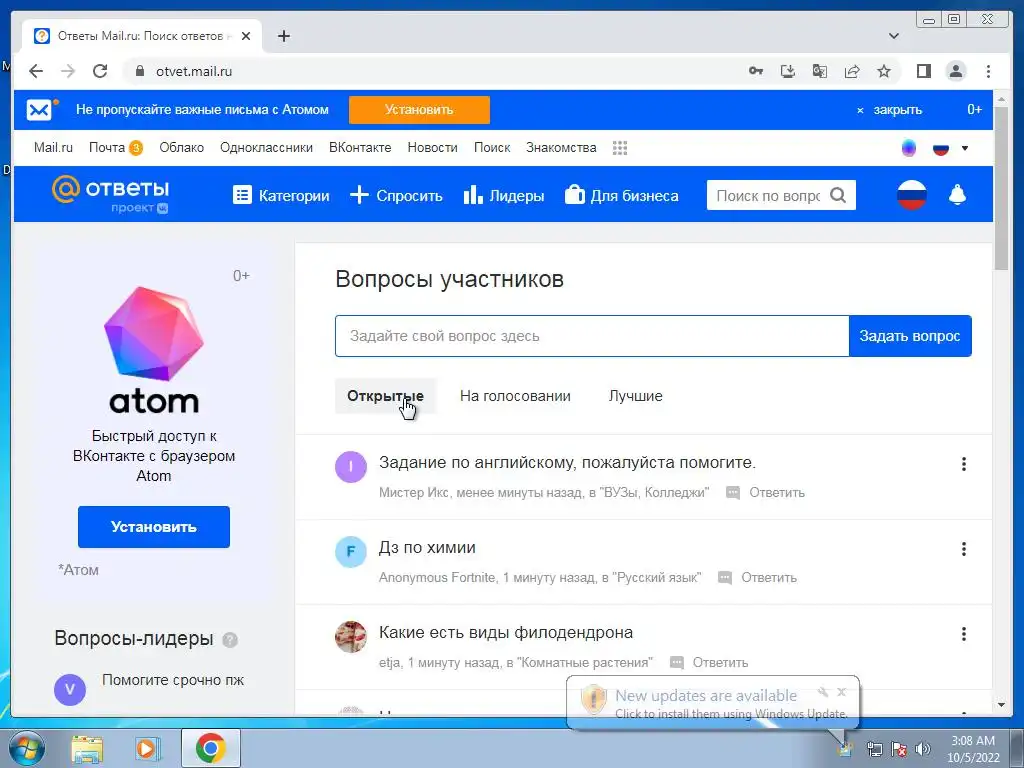Open ВКонтакте portal link

click(360, 148)
